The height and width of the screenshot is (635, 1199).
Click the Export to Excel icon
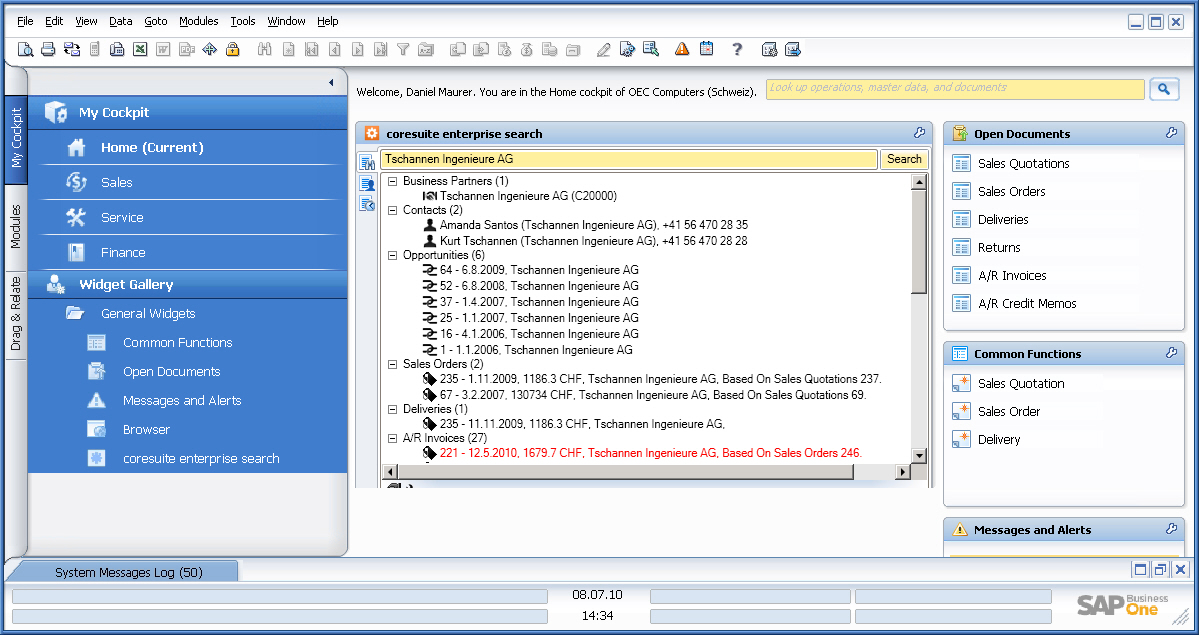140,50
